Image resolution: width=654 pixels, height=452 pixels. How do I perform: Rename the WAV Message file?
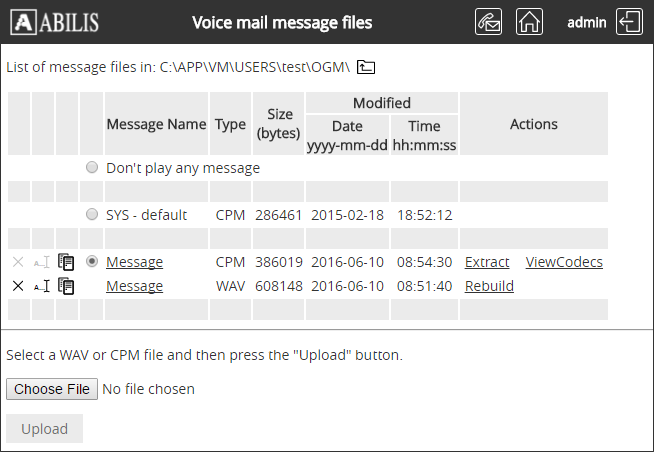42,286
